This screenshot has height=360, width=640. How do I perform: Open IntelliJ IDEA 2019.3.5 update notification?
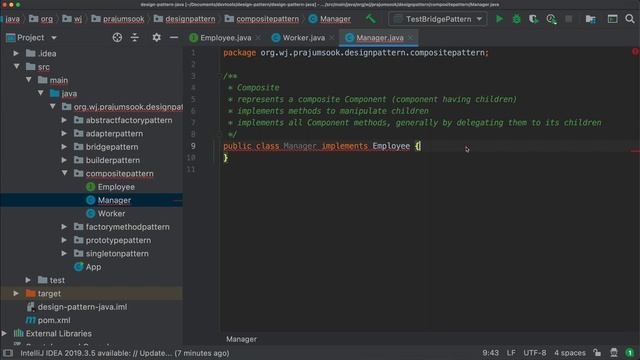click(x=124, y=353)
